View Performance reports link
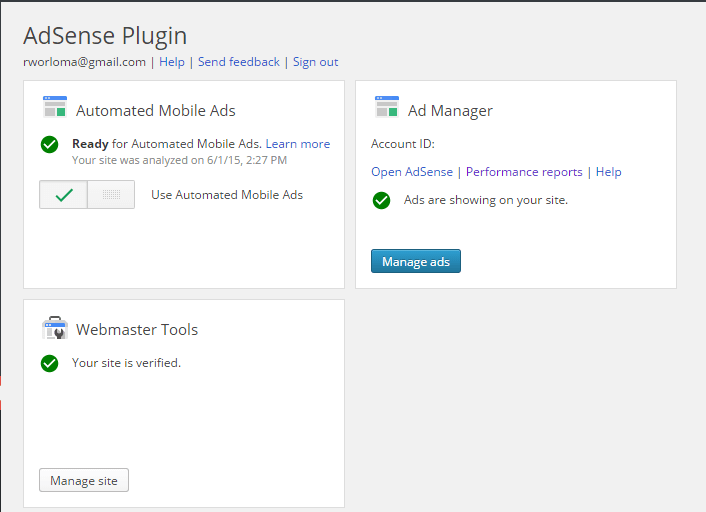This screenshot has height=512, width=706. (x=524, y=172)
